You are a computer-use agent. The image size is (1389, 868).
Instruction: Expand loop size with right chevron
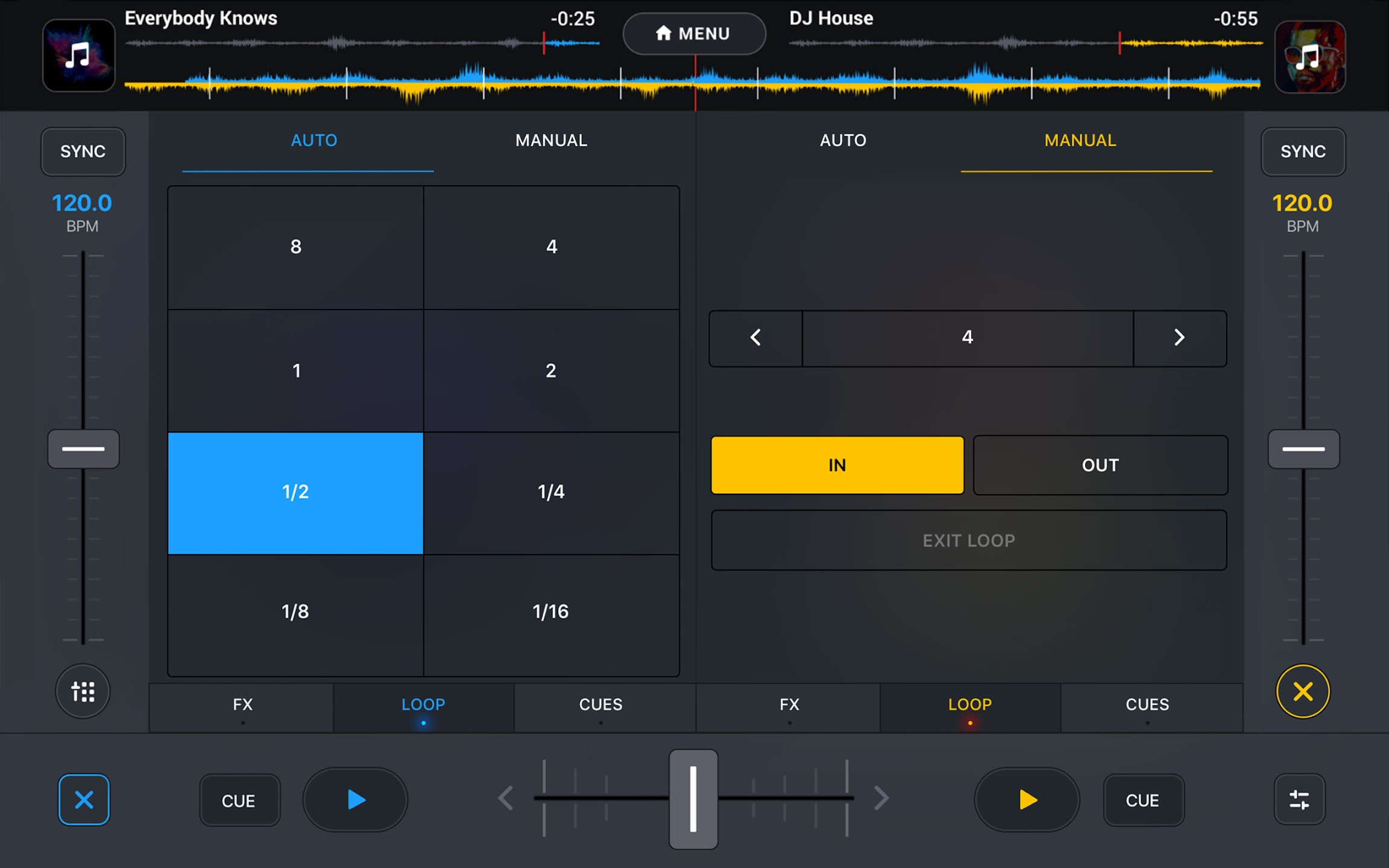tap(1178, 337)
